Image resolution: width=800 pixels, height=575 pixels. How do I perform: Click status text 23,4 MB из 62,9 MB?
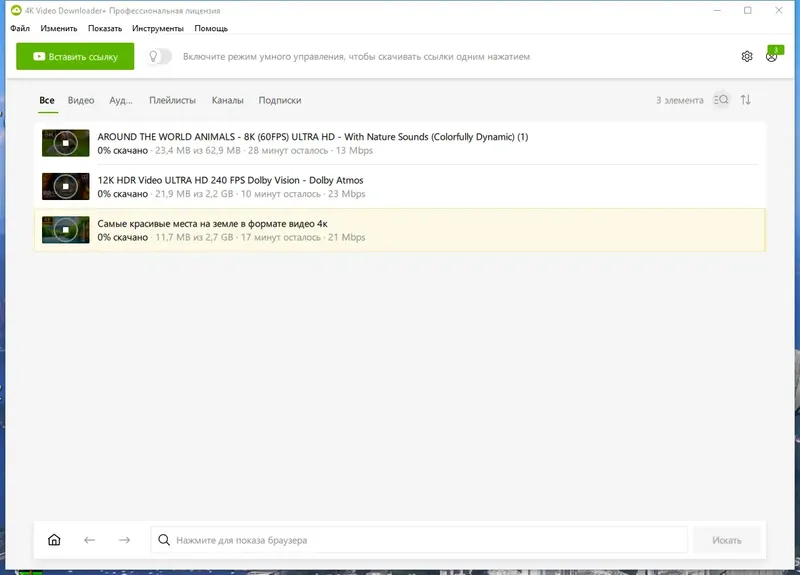[x=198, y=151]
